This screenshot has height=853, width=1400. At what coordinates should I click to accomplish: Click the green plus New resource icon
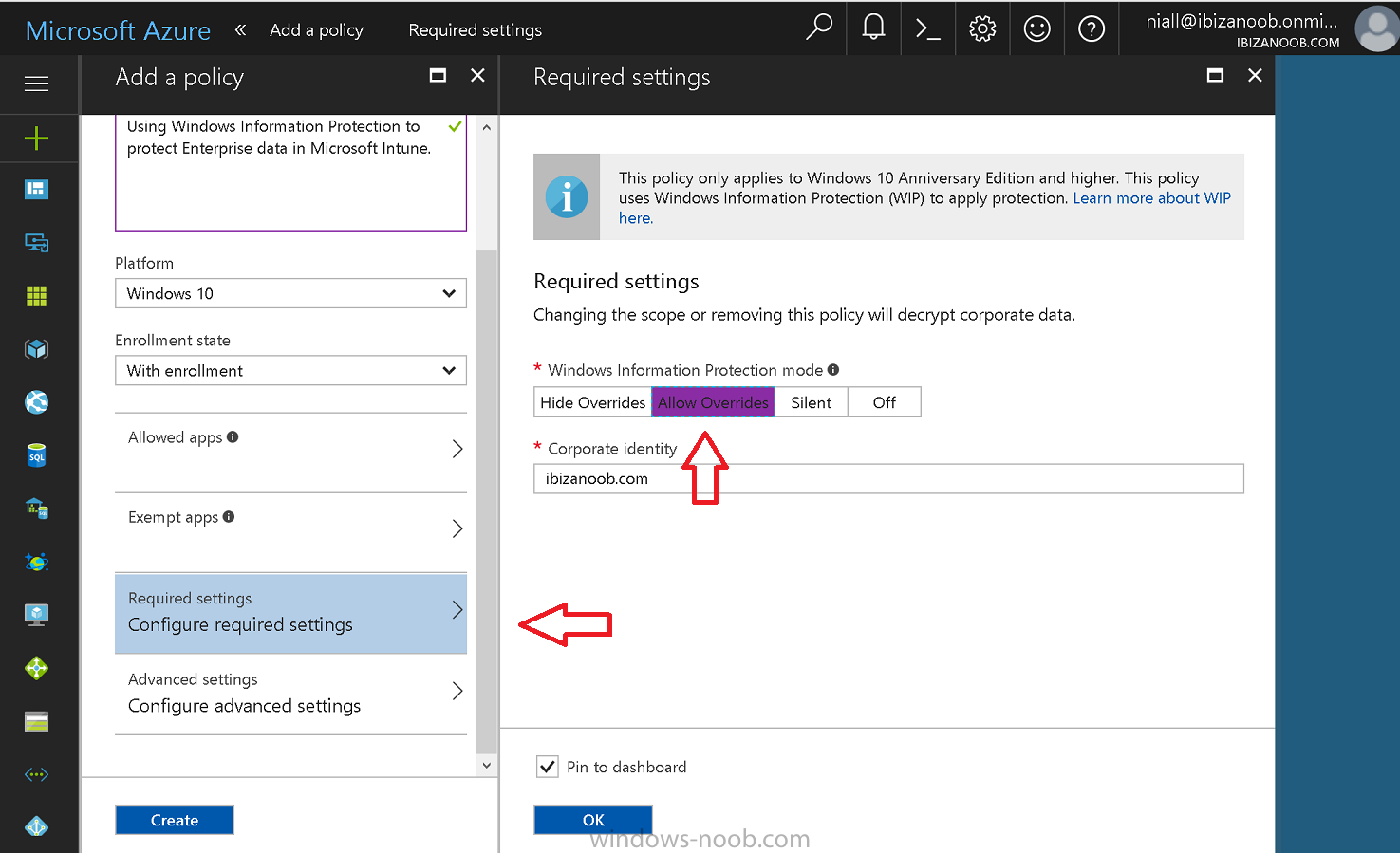(x=36, y=139)
